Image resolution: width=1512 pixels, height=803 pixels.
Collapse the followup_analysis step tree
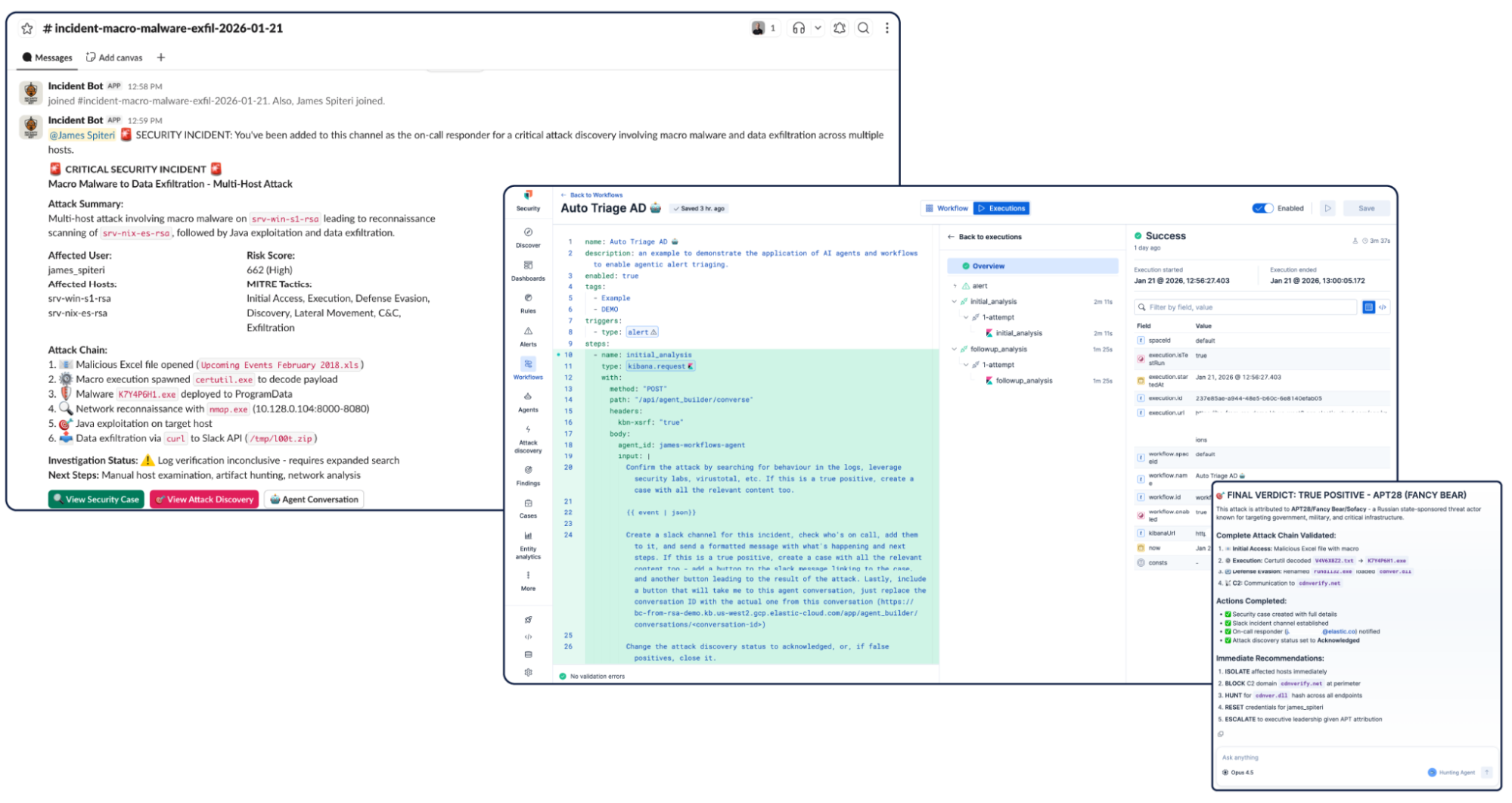[x=955, y=350]
